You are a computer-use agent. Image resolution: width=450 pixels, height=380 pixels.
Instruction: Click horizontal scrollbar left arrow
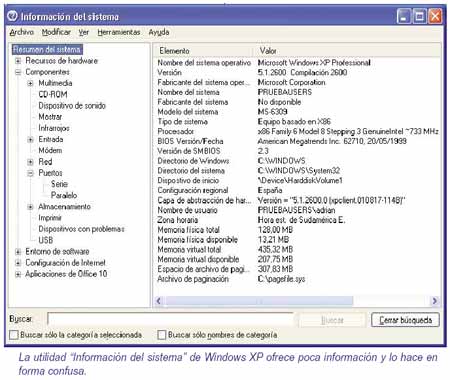(159, 301)
